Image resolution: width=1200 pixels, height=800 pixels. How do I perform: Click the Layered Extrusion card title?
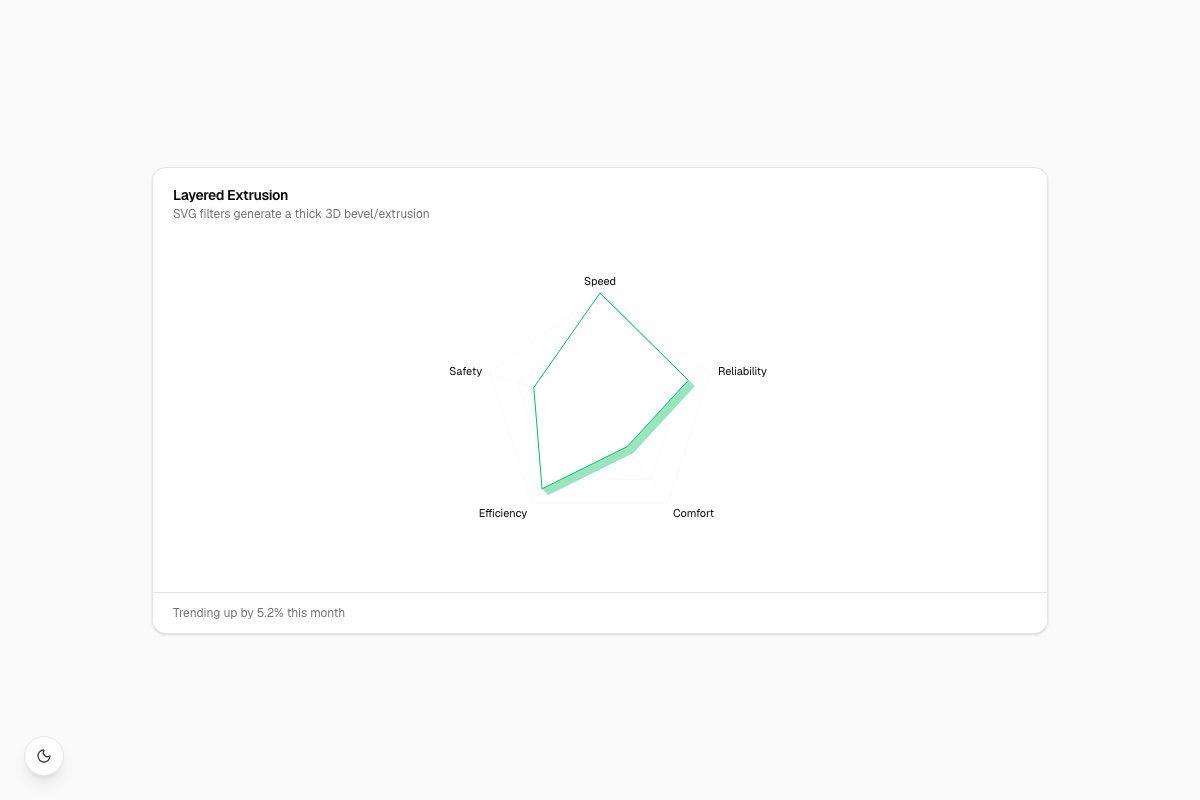(230, 195)
